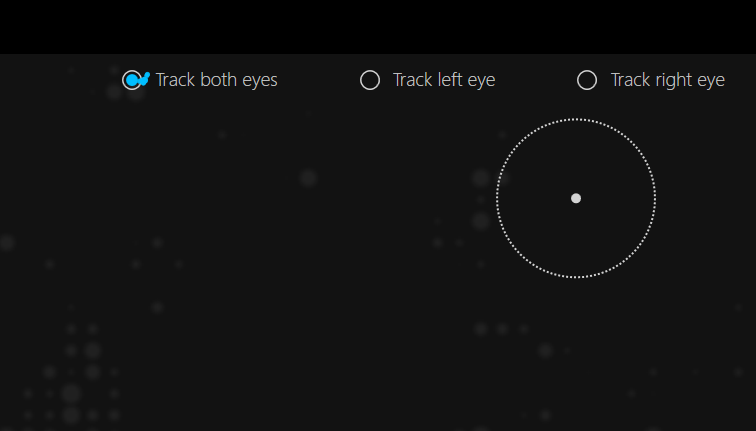
Task: Click the "Track right eye" label text
Action: click(x=668, y=80)
